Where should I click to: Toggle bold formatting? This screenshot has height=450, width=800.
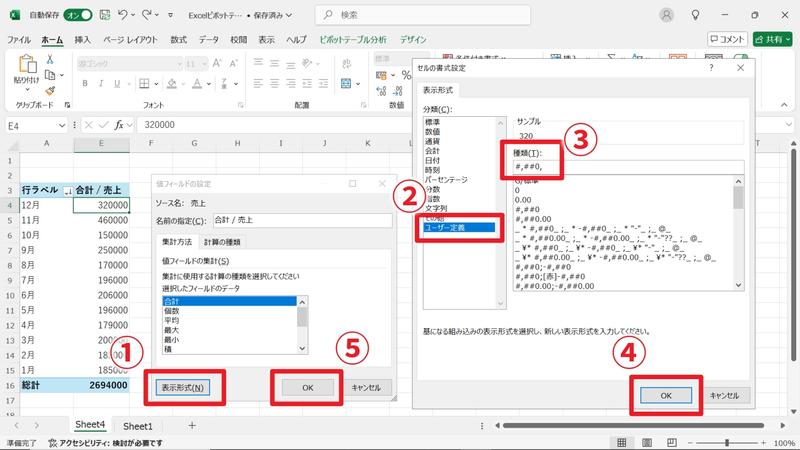point(85,83)
